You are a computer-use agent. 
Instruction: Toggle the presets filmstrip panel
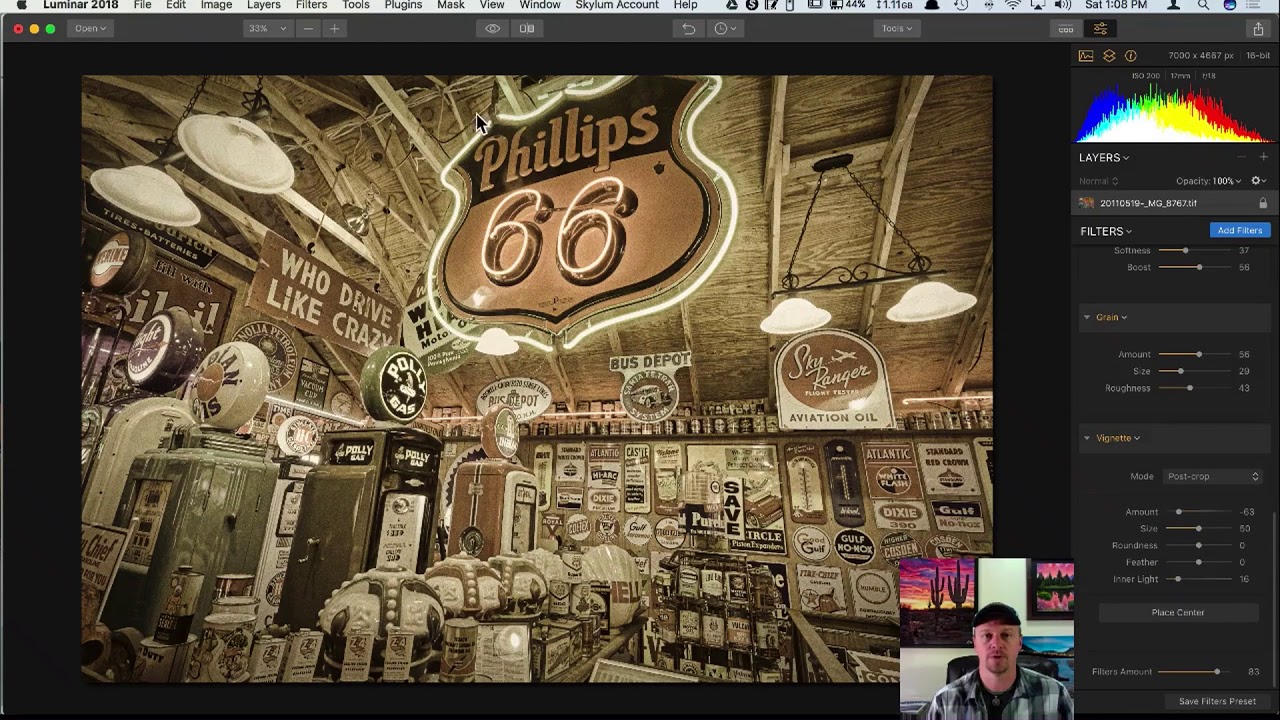point(1066,28)
